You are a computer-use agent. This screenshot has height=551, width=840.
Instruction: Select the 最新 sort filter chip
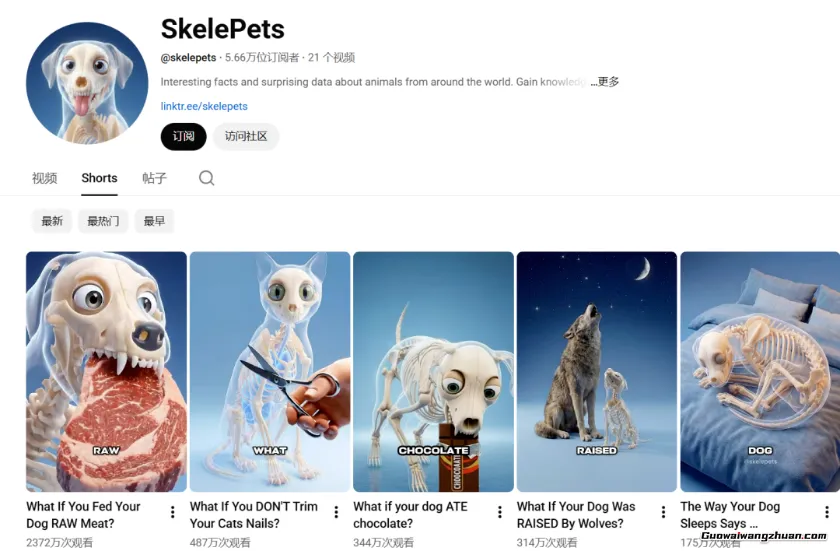click(52, 221)
